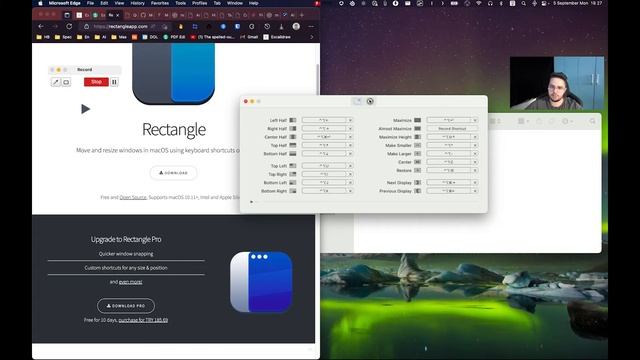Clear the Make Smaller shortcut

click(475, 145)
